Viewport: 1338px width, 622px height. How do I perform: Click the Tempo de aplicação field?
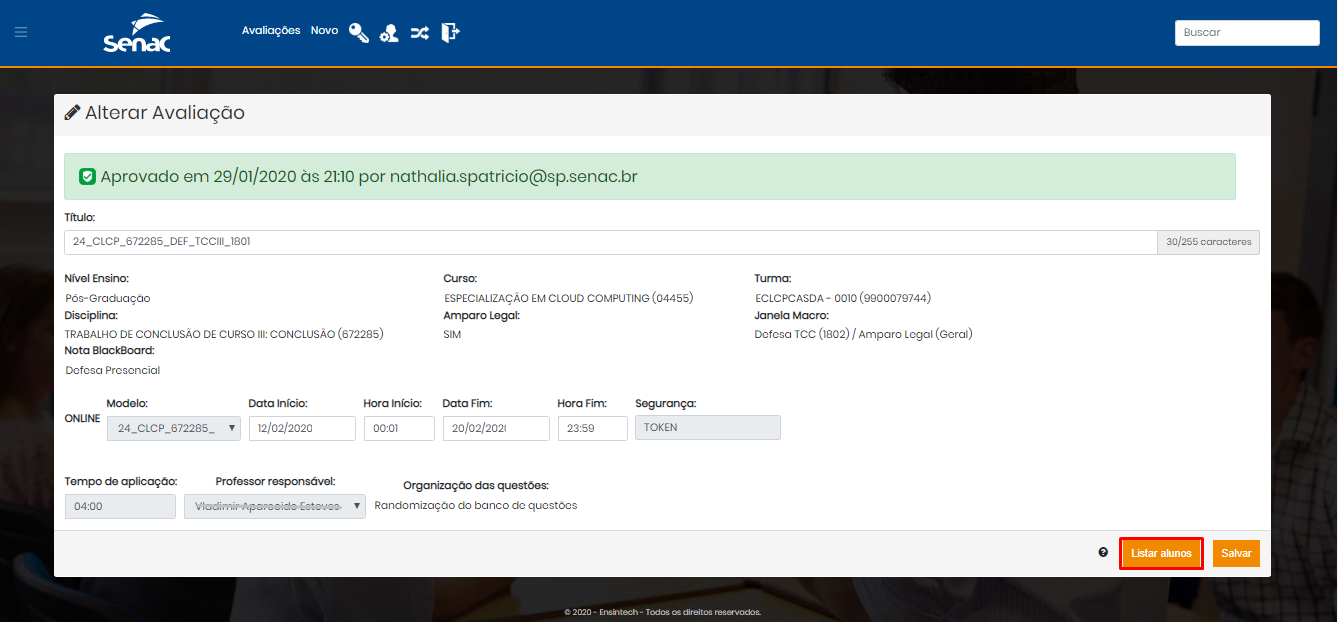click(x=120, y=507)
